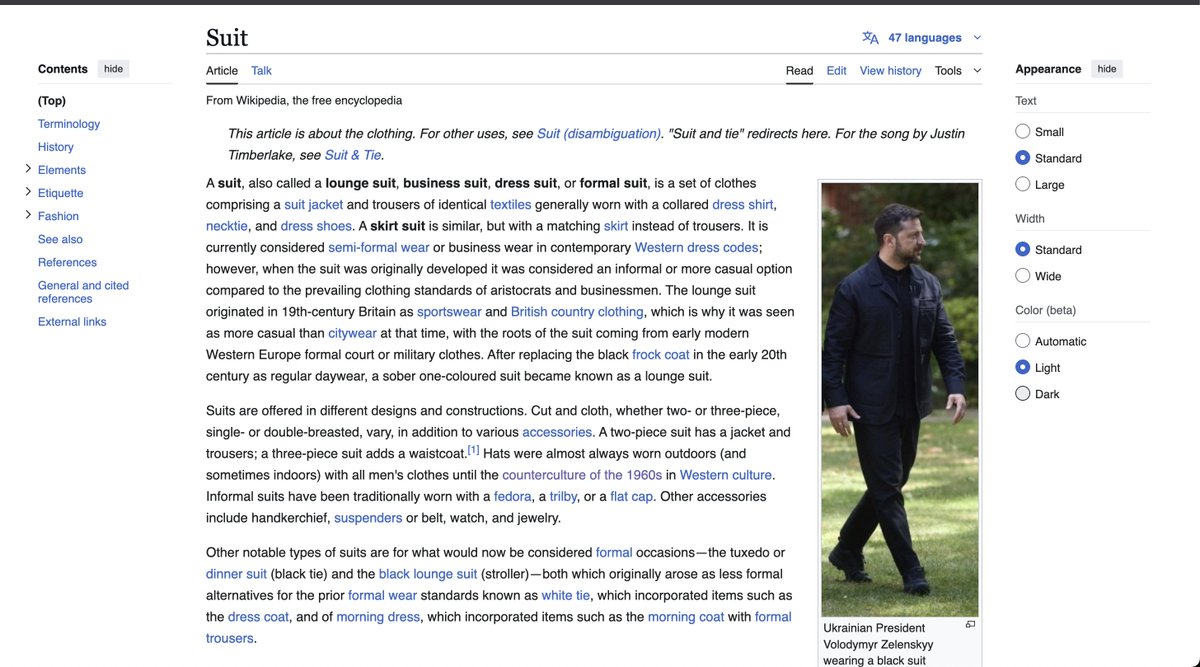This screenshot has height=667, width=1200.
Task: Follow the necktie link
Action: pos(228,226)
